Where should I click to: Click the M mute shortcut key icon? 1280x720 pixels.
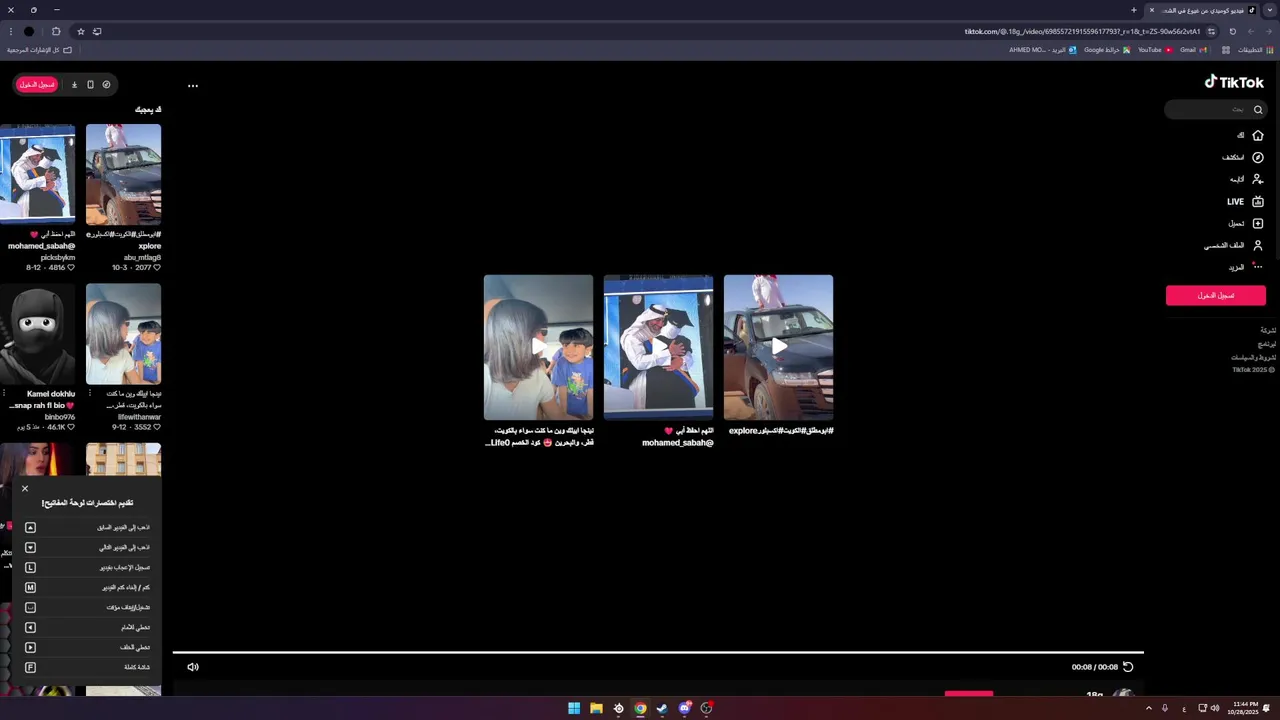[x=30, y=587]
